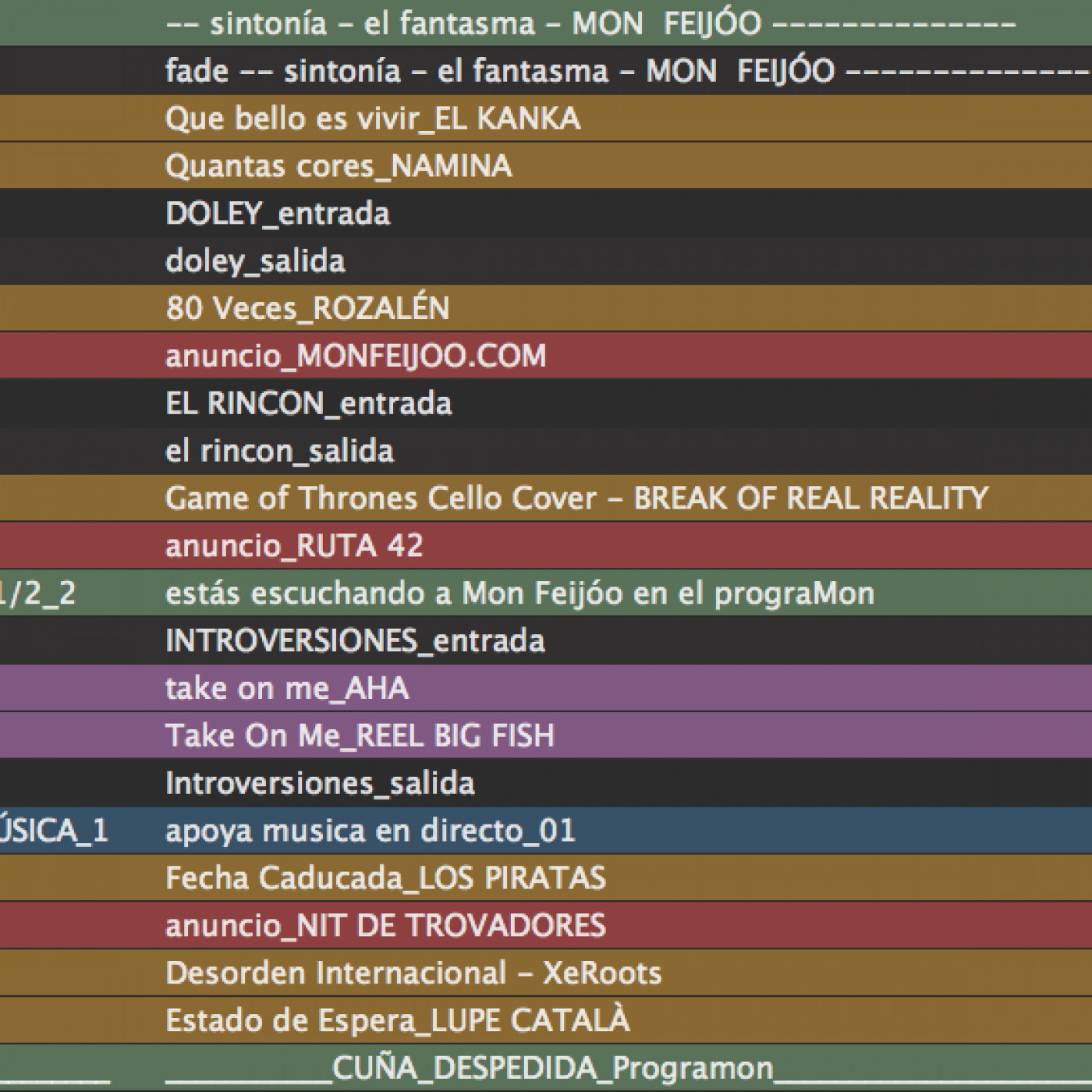1092x1092 pixels.
Task: Select the Game of Thrones Cello Cover cue
Action: tap(576, 498)
